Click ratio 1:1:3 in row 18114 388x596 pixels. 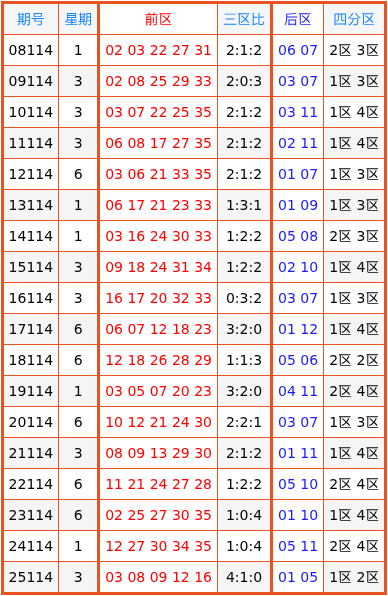[244, 360]
